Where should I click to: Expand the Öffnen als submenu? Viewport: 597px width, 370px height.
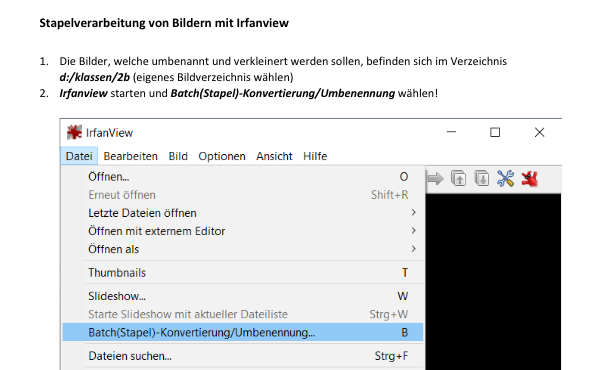(243, 249)
